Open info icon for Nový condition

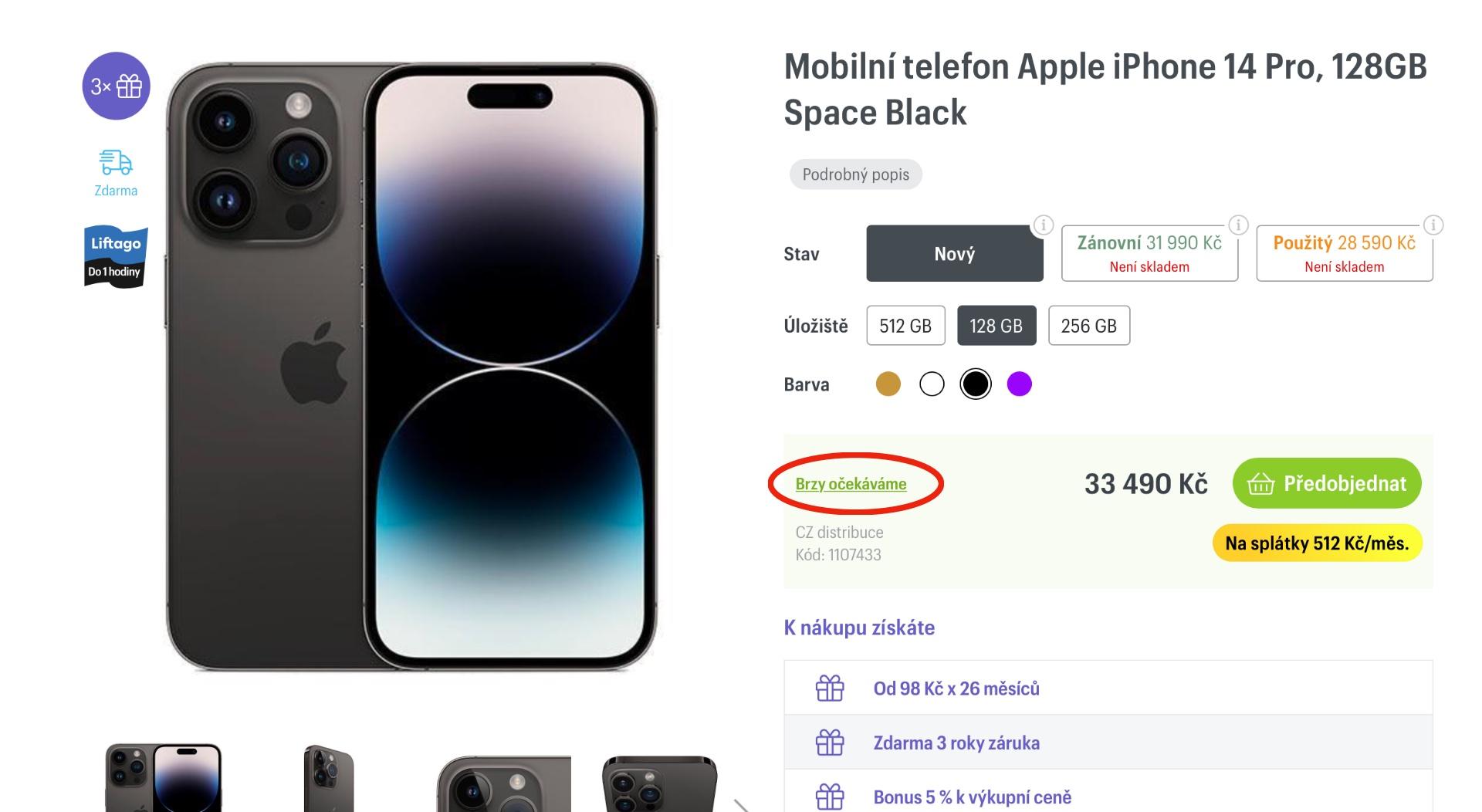(1043, 225)
